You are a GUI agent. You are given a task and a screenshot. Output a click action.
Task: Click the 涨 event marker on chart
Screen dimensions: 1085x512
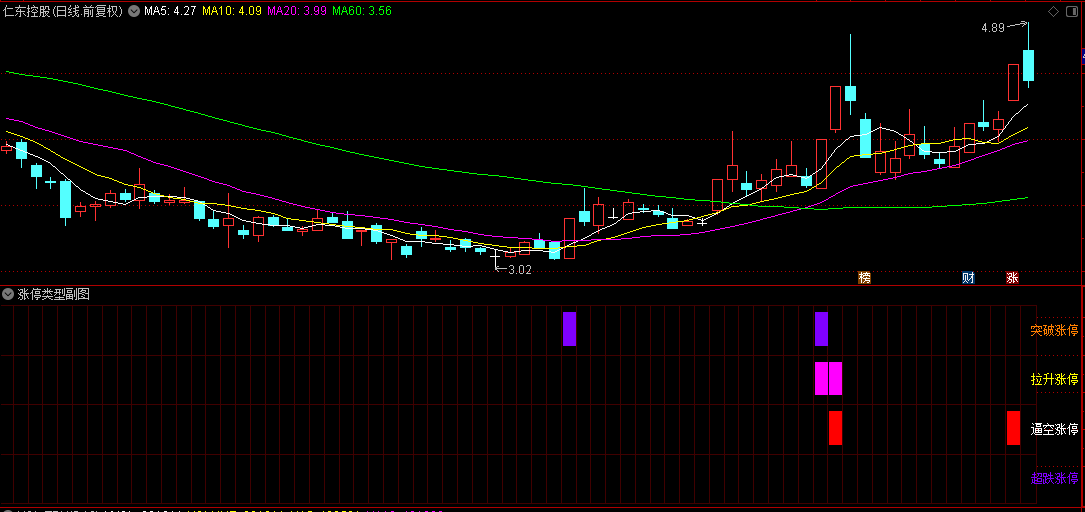(1012, 277)
